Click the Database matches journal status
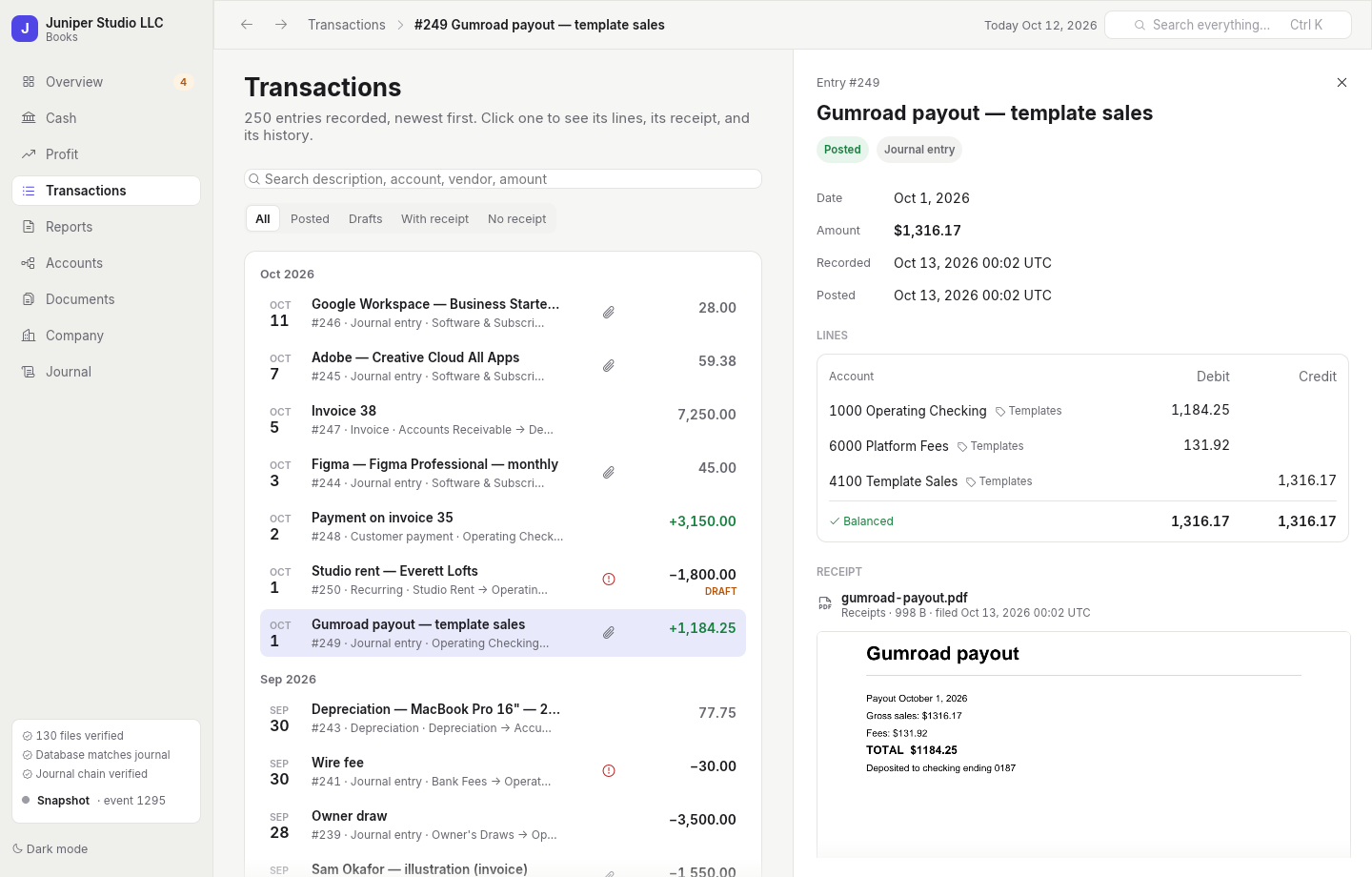 (x=96, y=755)
